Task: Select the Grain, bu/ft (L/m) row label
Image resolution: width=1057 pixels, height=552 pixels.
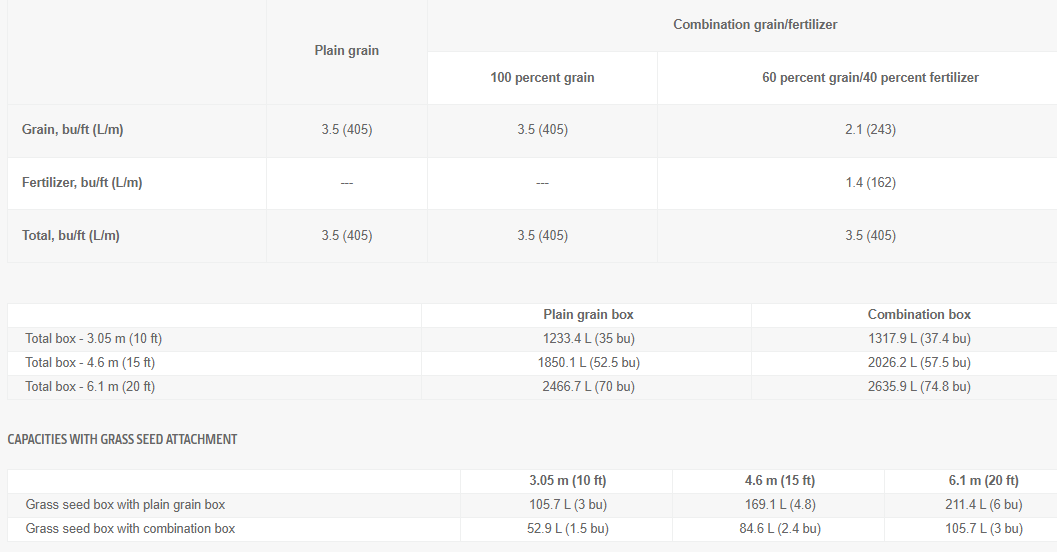Action: click(x=72, y=129)
